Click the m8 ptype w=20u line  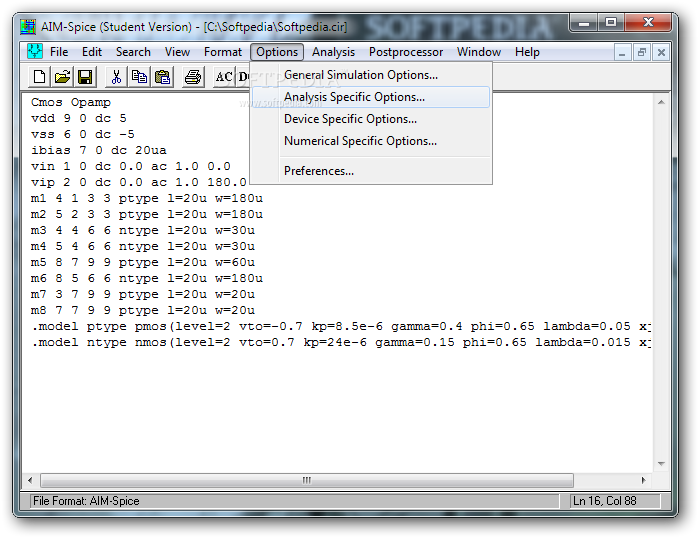click(143, 311)
